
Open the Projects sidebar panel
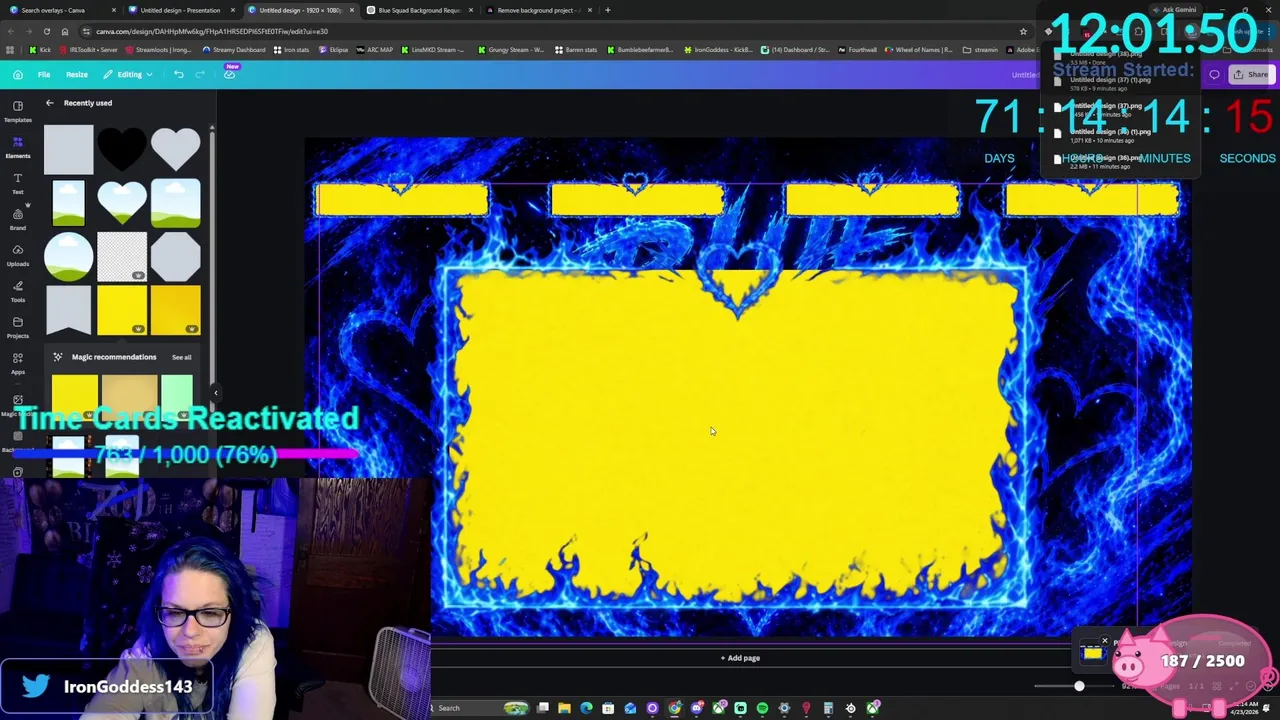(18, 327)
